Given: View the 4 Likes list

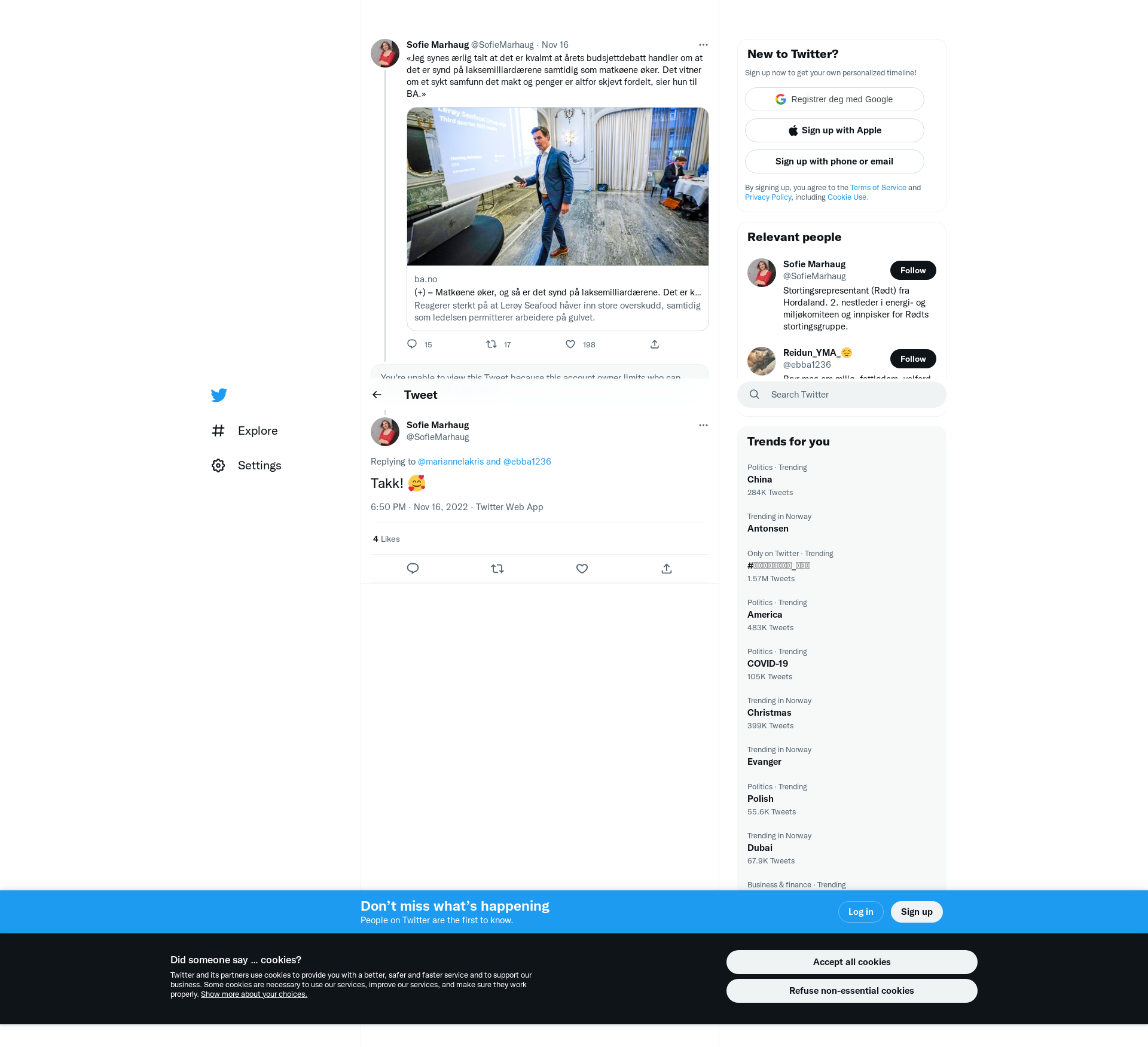Looking at the screenshot, I should [x=386, y=539].
